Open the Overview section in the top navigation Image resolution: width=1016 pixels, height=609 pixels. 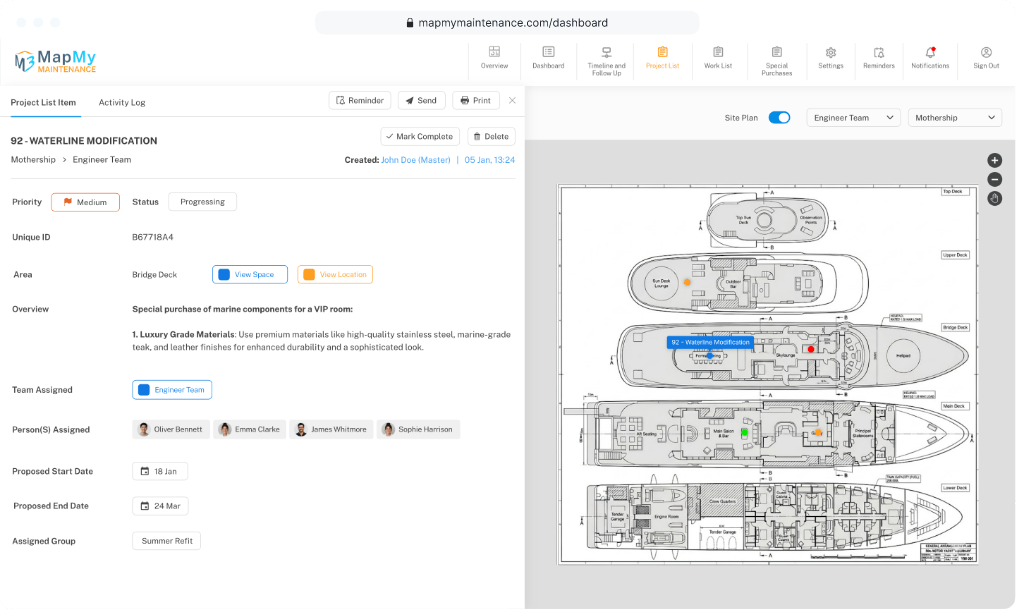click(494, 58)
